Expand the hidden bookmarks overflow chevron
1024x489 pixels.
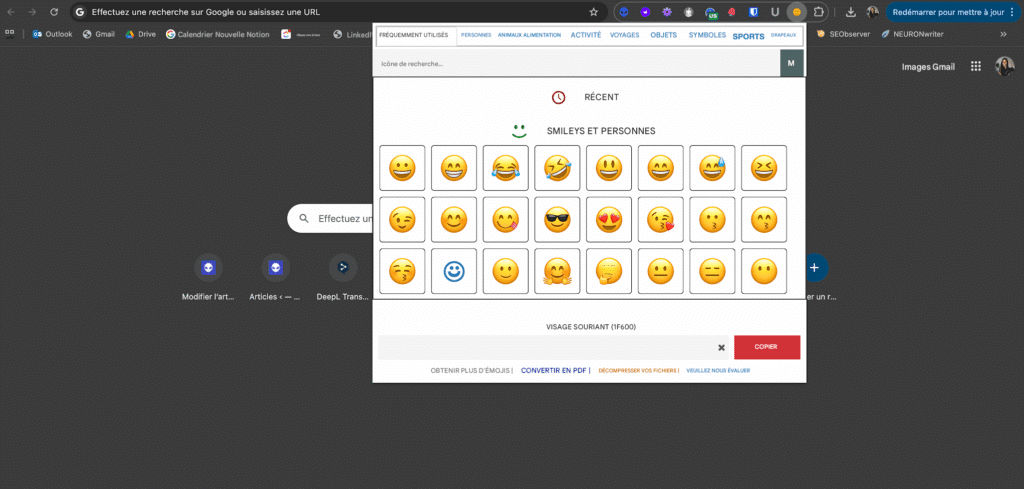coord(1003,33)
